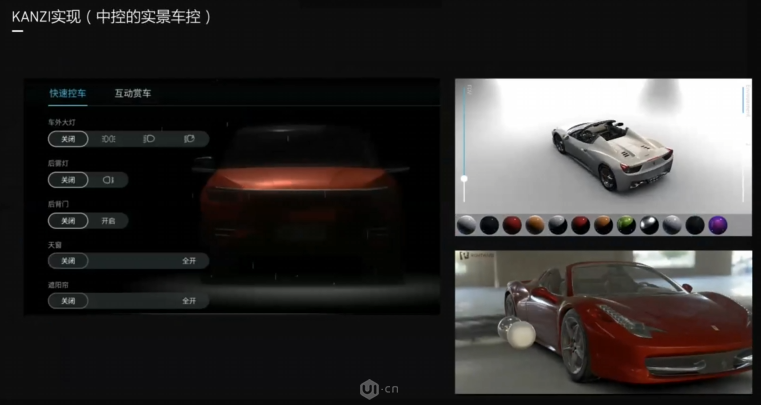Turn on position lights icon under 车外大灯
761x405 pixels.
click(x=109, y=139)
